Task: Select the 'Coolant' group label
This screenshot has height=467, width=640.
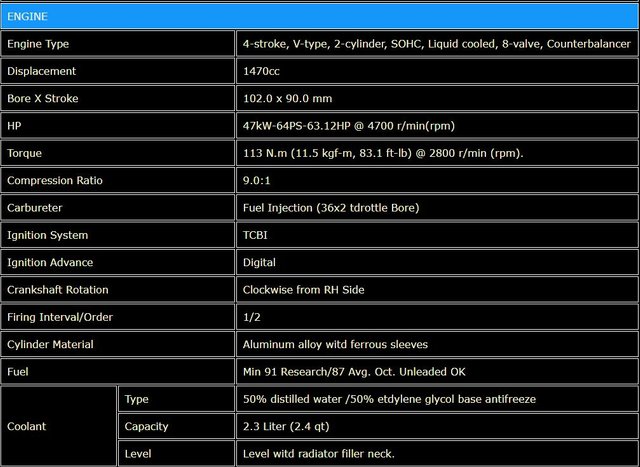Action: [x=27, y=426]
